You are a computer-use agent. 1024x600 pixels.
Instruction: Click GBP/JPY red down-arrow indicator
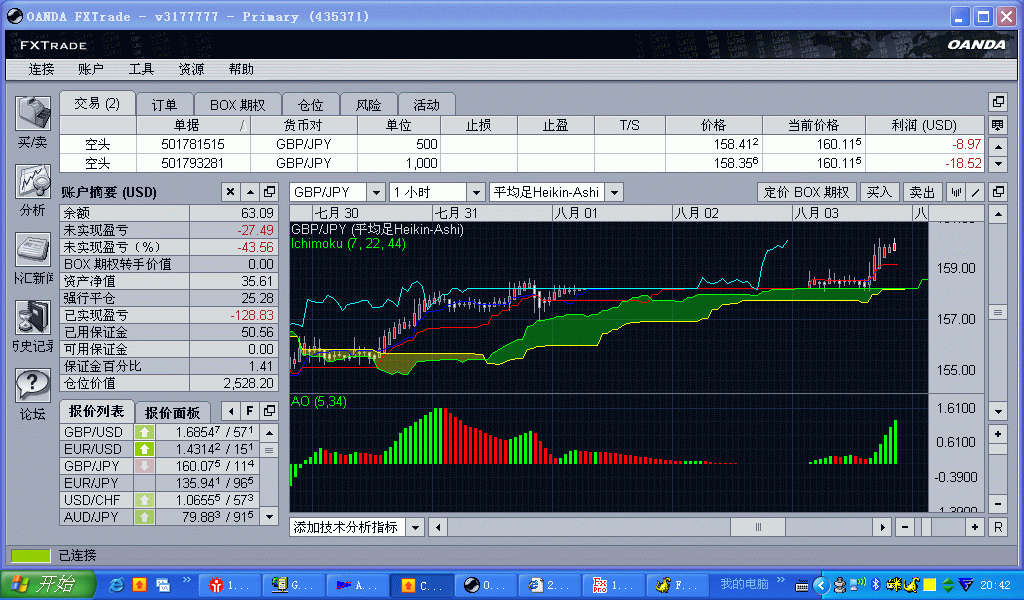[144, 466]
